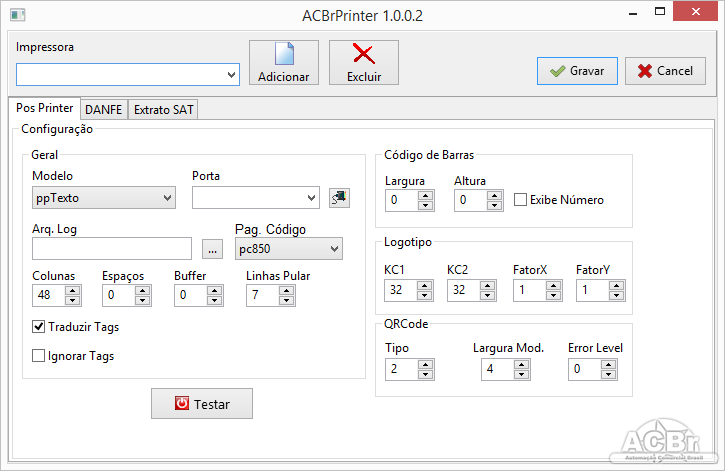Screen dimensions: 725x471
Task: Decrease the QRCode Tipo value
Action: (x=425, y=374)
